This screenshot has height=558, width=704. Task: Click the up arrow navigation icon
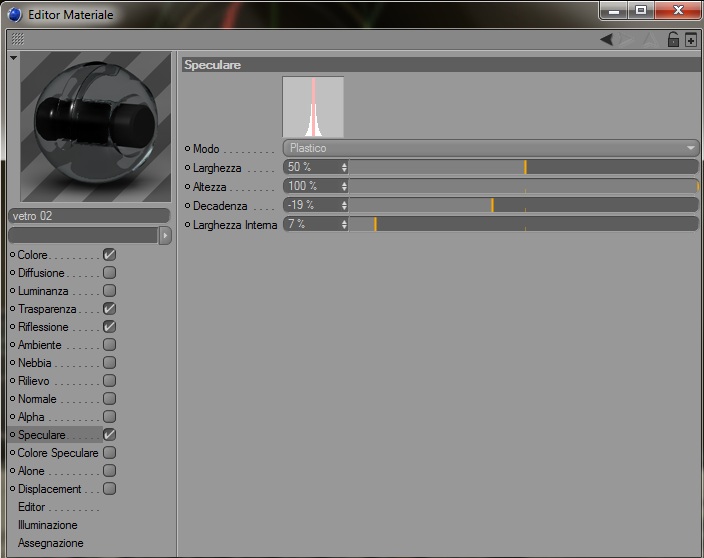tap(649, 40)
